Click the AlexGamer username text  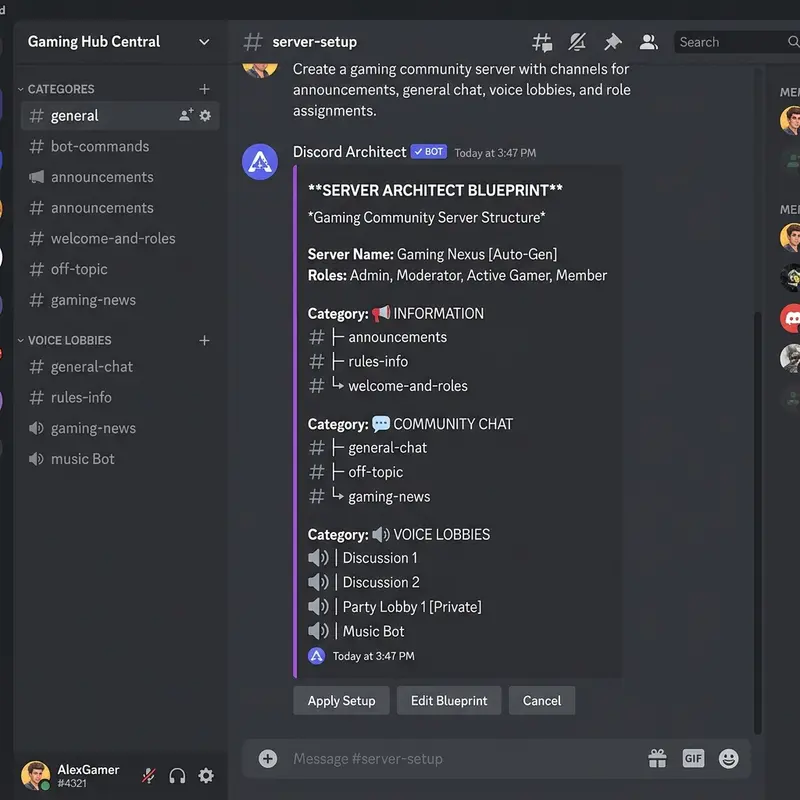coord(88,769)
